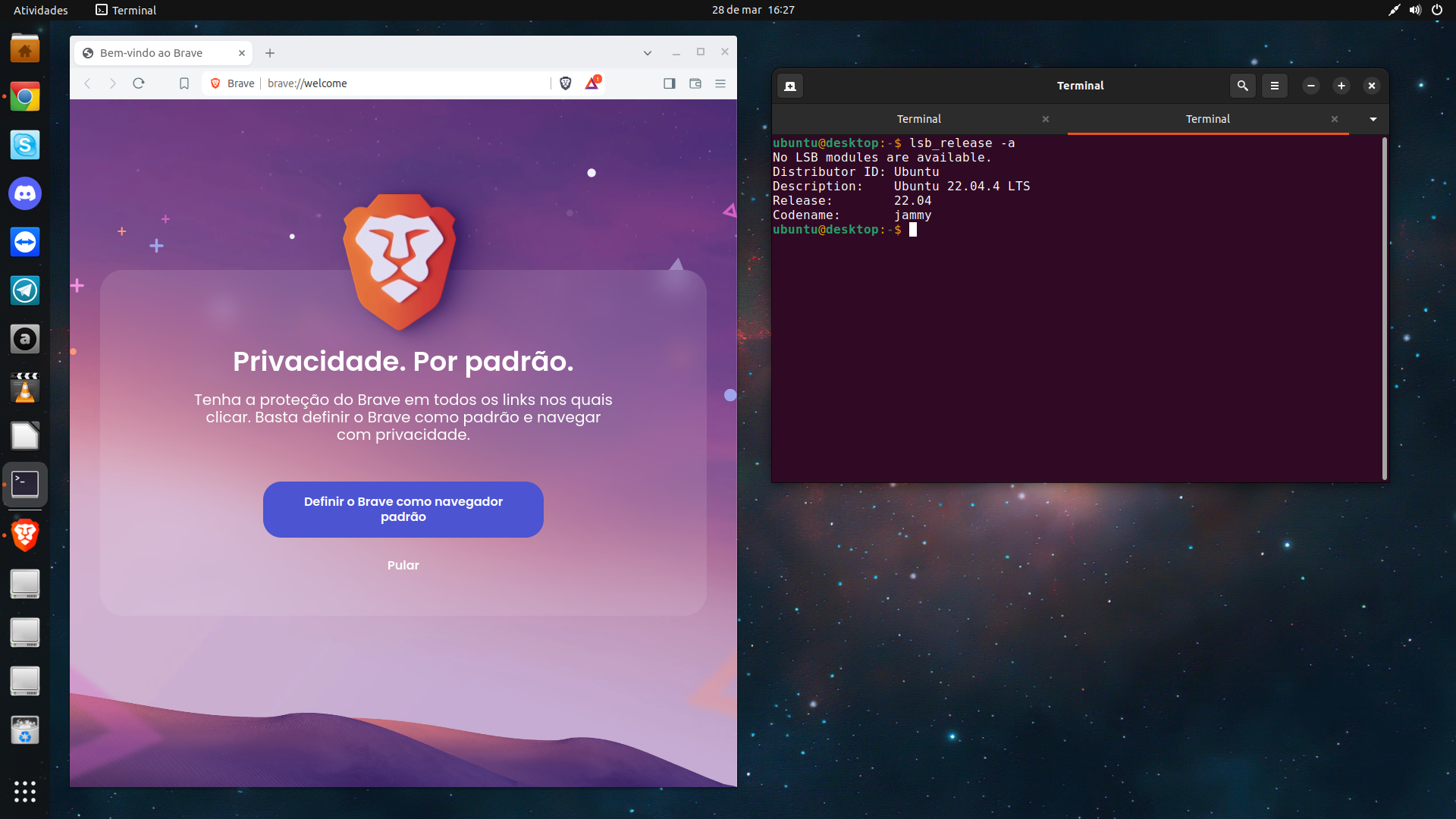Open a new Brave tab

click(270, 53)
